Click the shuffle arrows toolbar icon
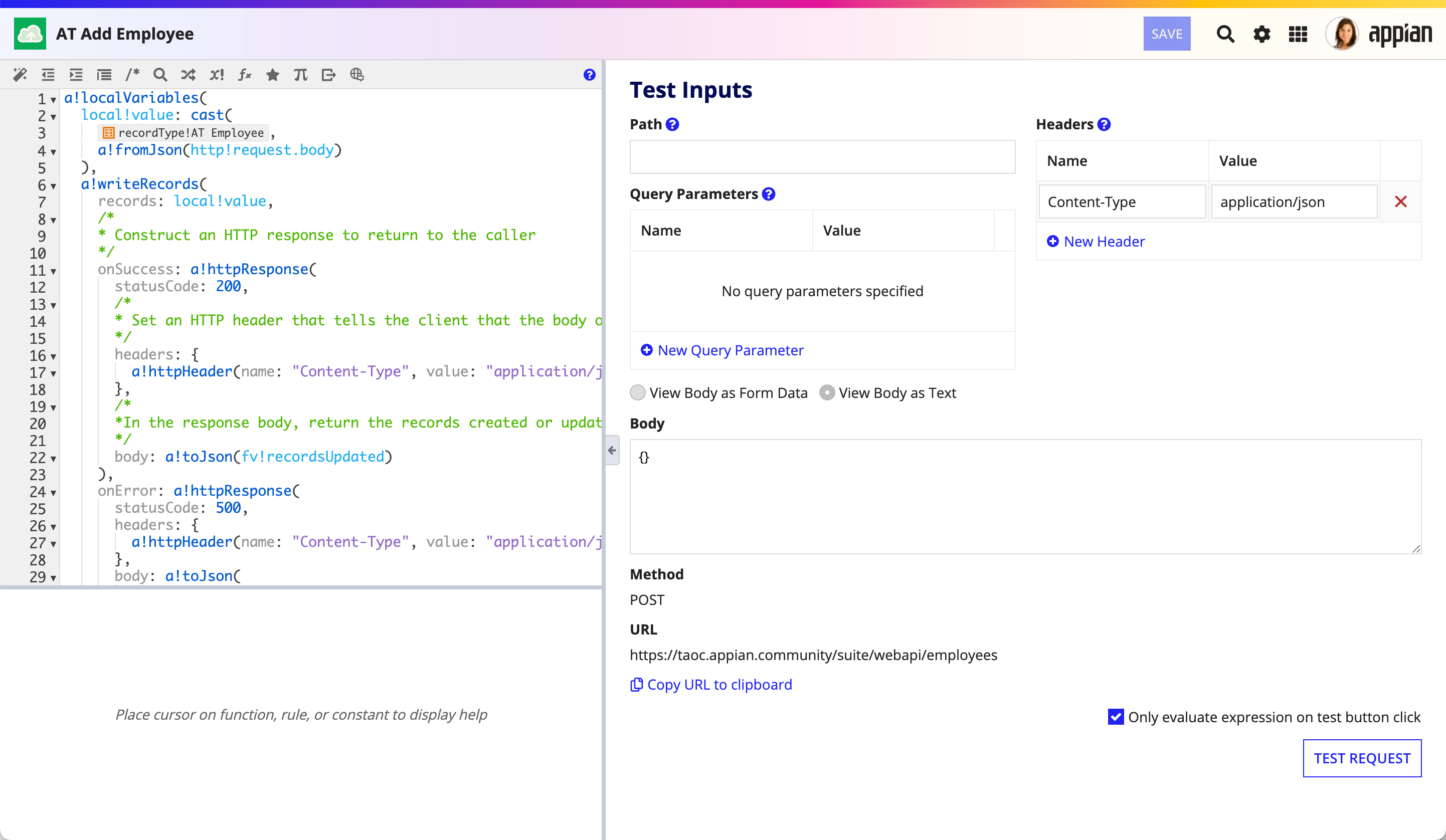1446x840 pixels. (x=188, y=75)
